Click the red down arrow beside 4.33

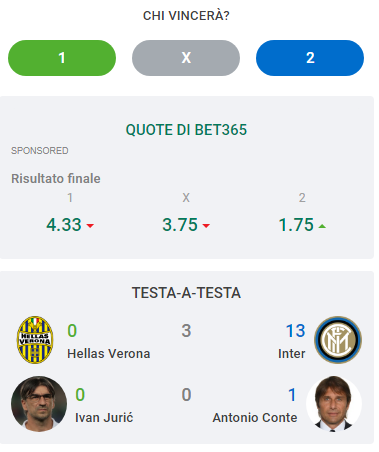[x=90, y=226]
